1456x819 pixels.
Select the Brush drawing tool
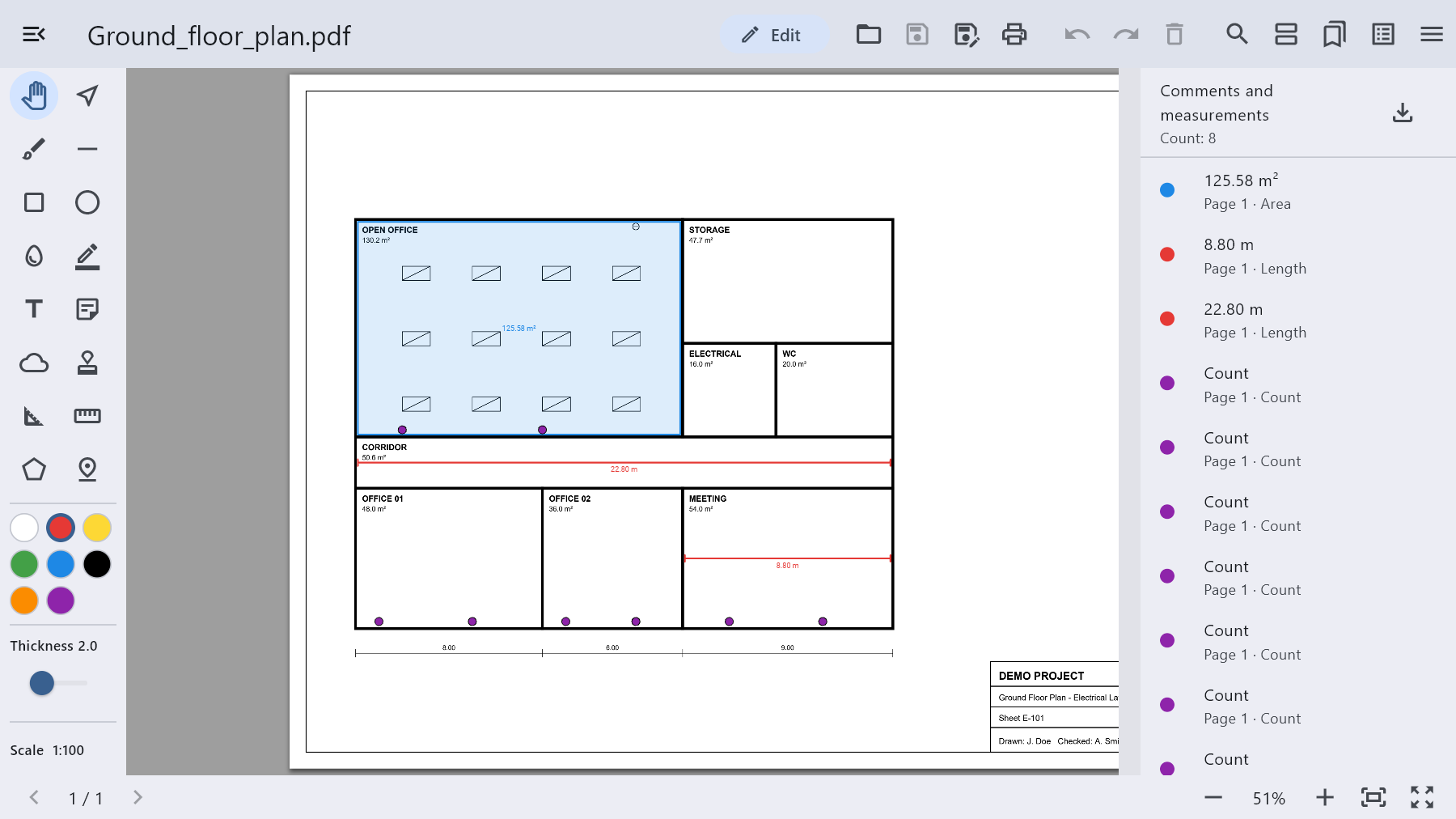[x=34, y=149]
